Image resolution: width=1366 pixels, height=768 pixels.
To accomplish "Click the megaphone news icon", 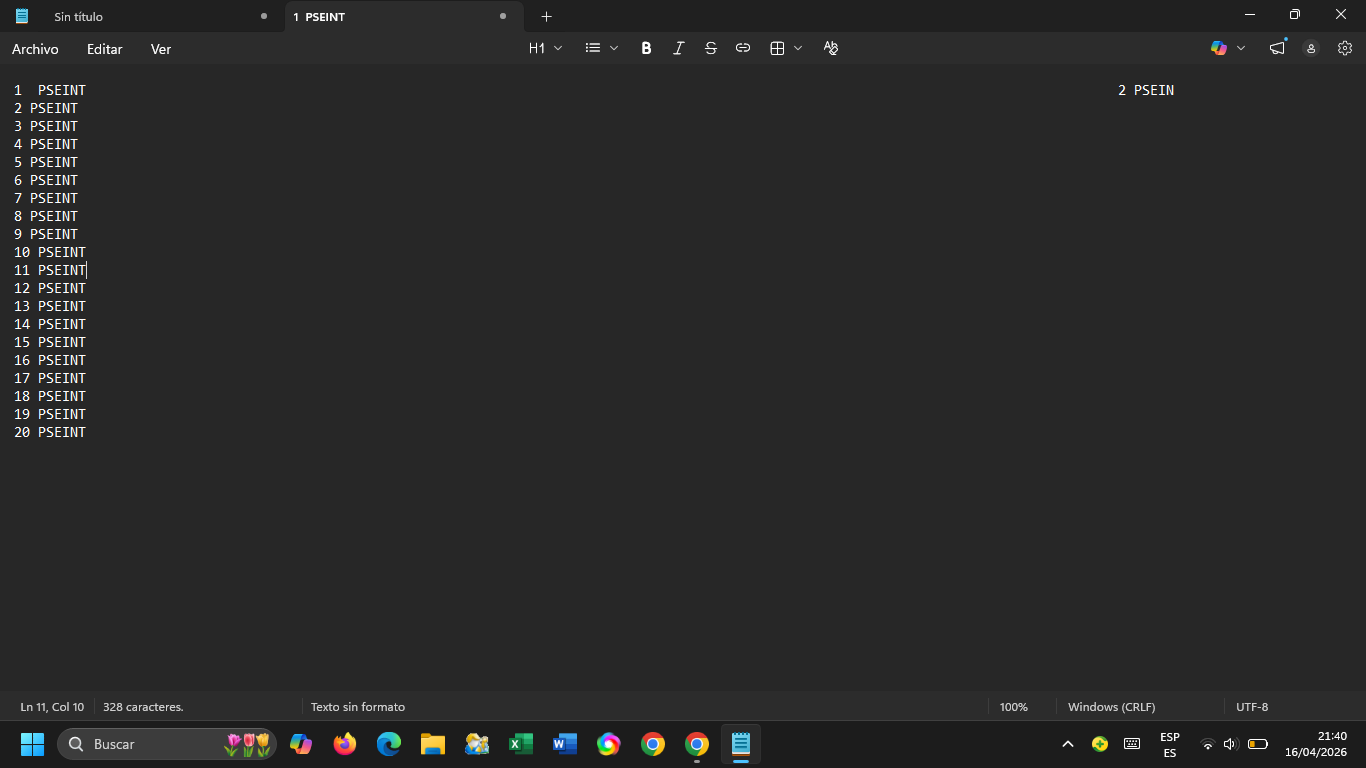I will (1277, 48).
